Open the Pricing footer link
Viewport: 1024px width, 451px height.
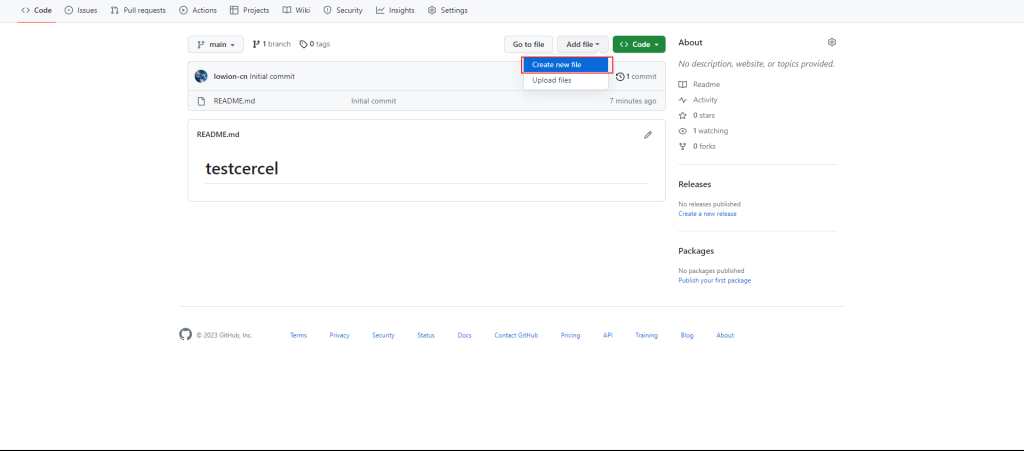click(570, 335)
